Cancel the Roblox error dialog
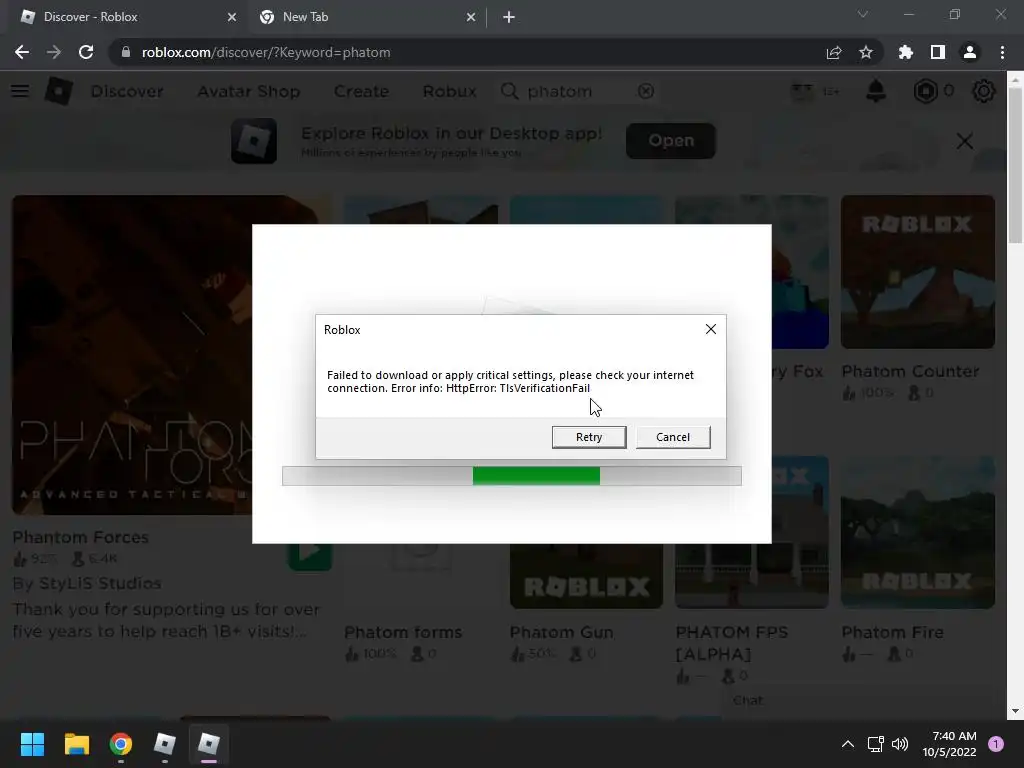Image resolution: width=1024 pixels, height=768 pixels. tap(673, 437)
